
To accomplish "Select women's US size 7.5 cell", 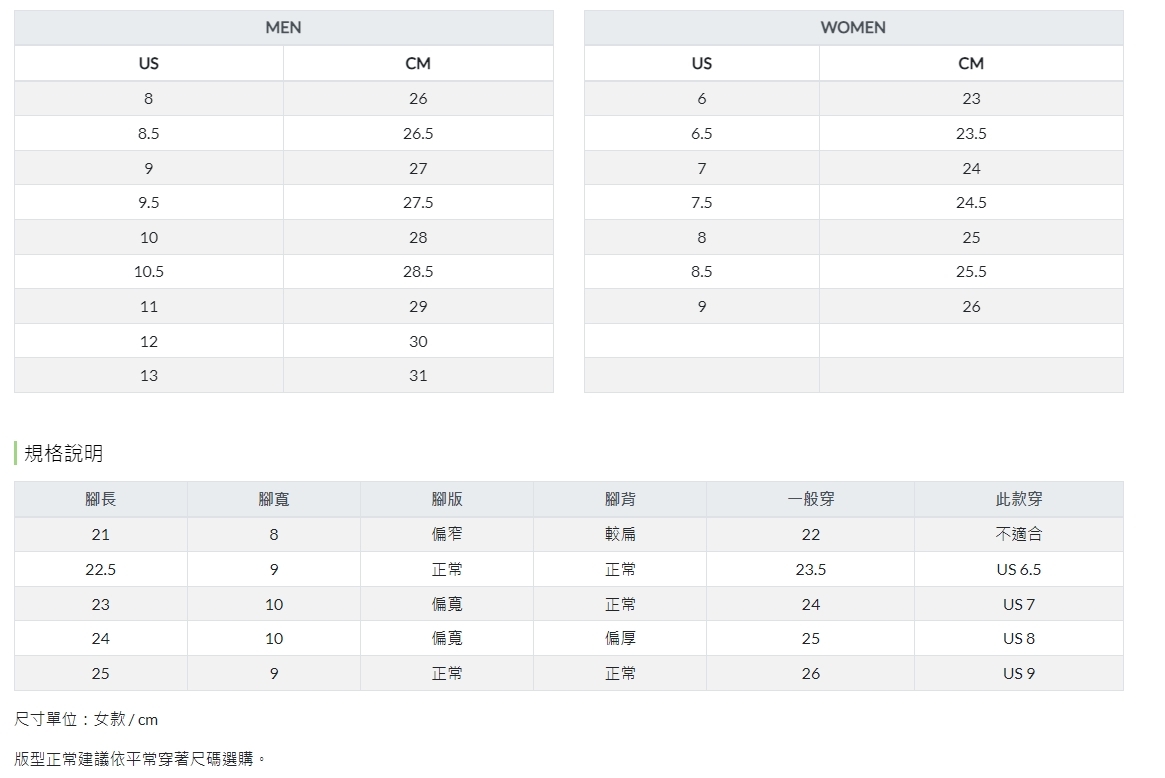I will click(702, 203).
